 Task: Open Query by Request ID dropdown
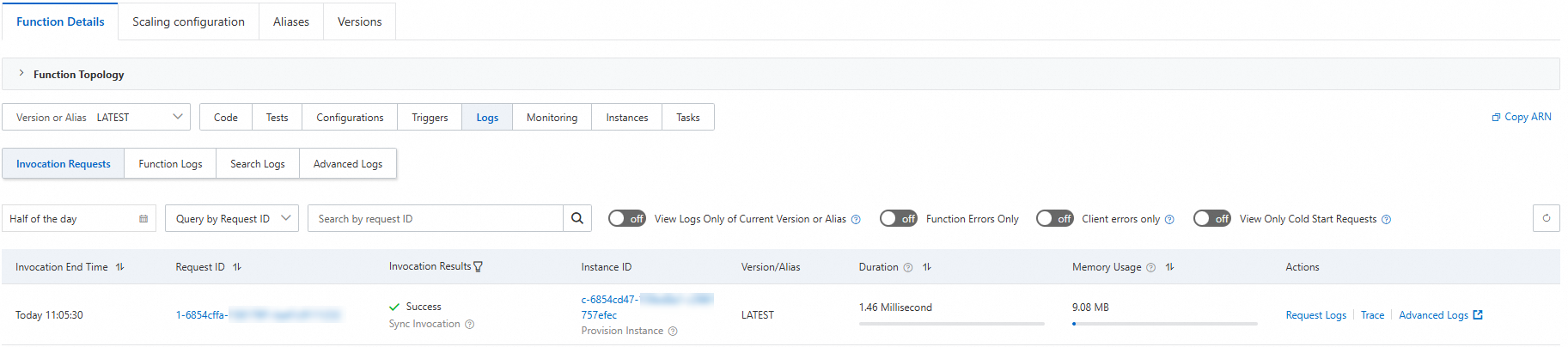[232, 219]
